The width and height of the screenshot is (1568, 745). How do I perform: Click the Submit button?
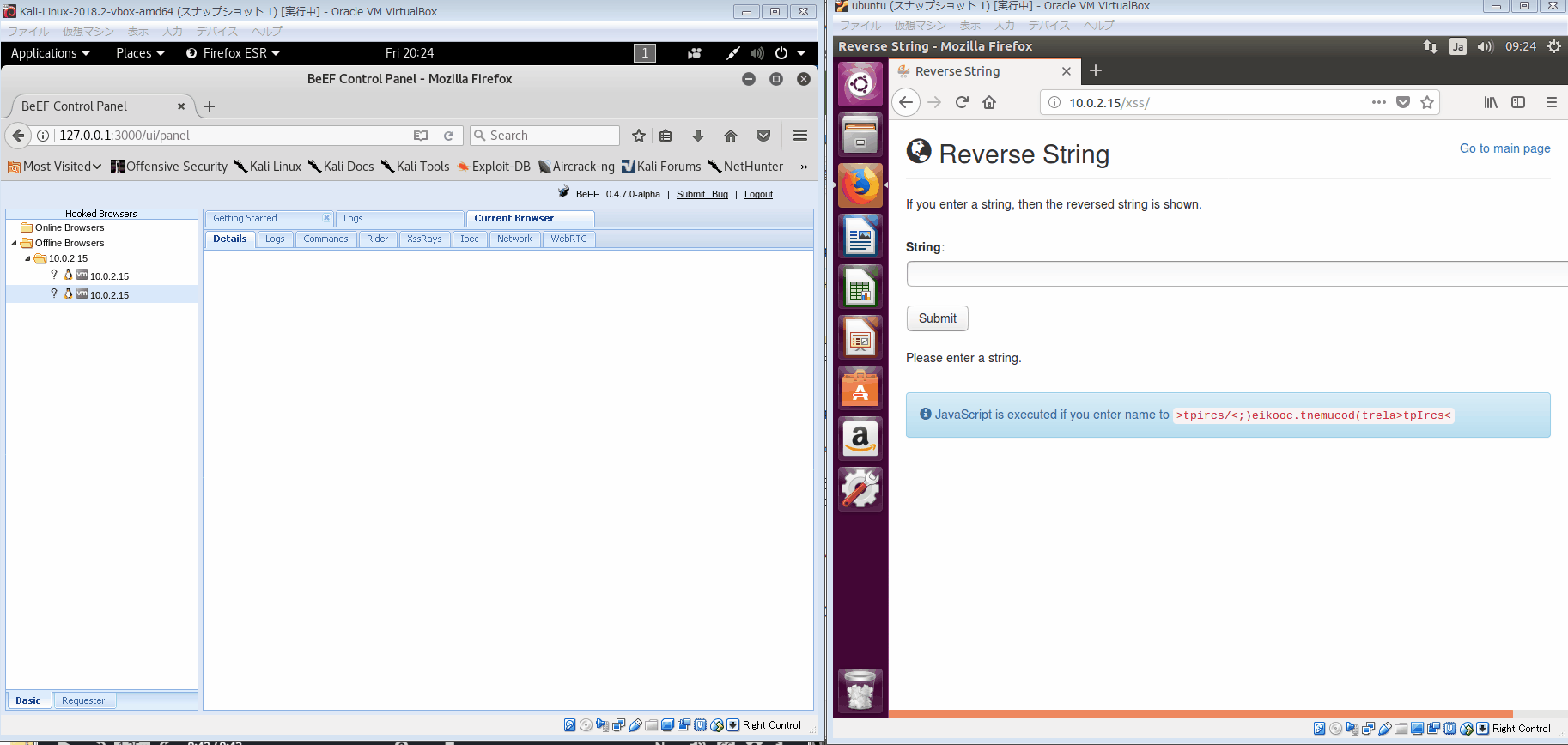(938, 318)
